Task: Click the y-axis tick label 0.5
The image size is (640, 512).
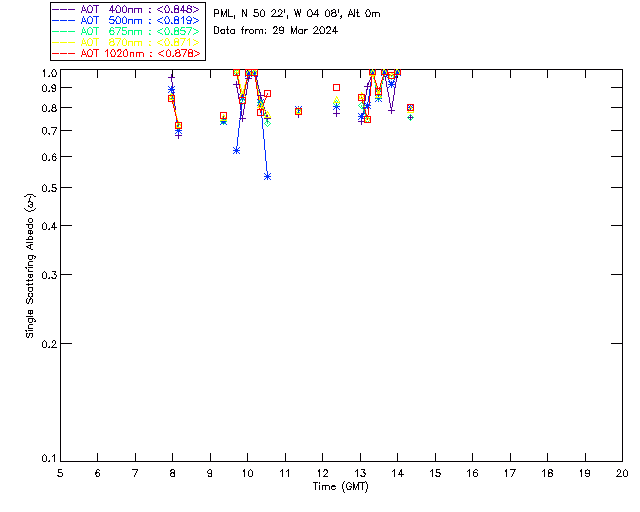Action: pos(49,188)
